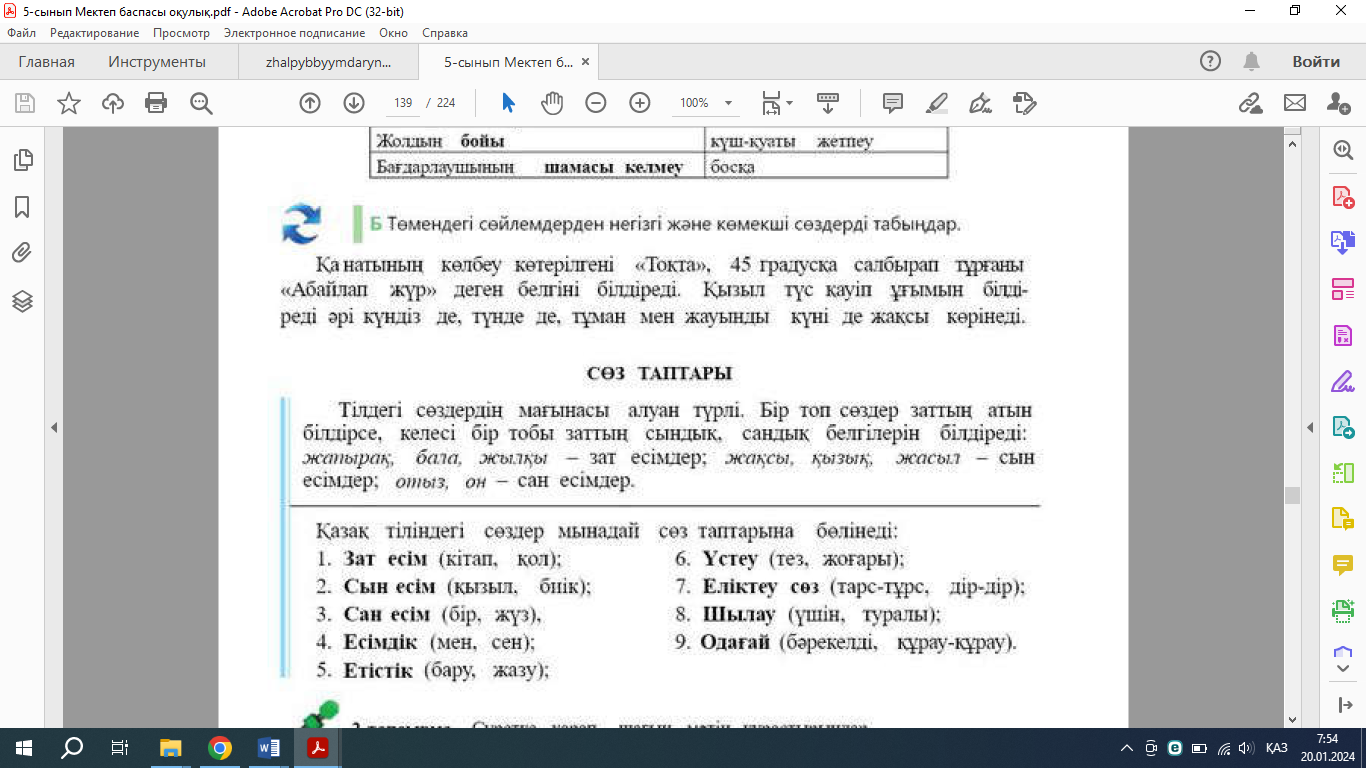Open the Export PDF tool in right pane
The height and width of the screenshot is (768, 1366).
click(x=1342, y=427)
